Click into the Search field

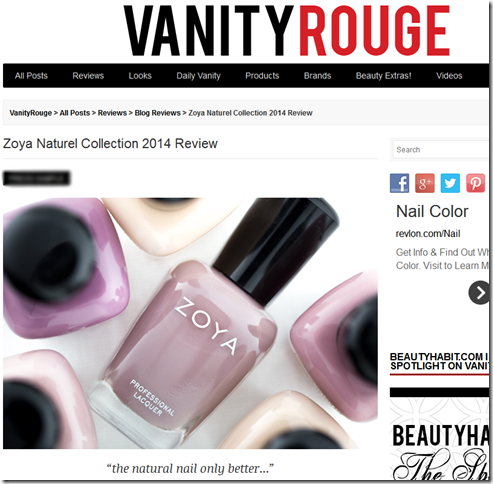441,150
